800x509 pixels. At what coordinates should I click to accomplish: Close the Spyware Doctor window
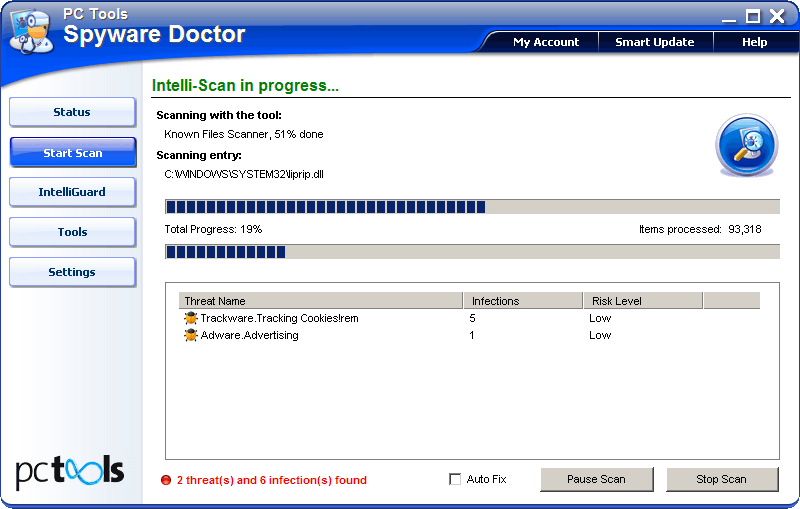777,16
